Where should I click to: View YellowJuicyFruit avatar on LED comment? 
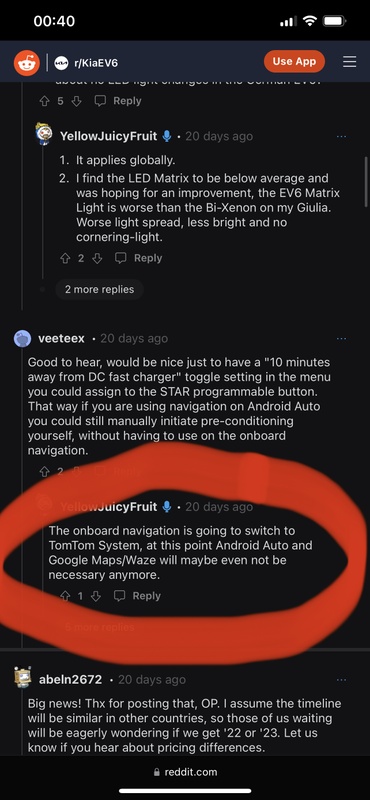click(44, 134)
